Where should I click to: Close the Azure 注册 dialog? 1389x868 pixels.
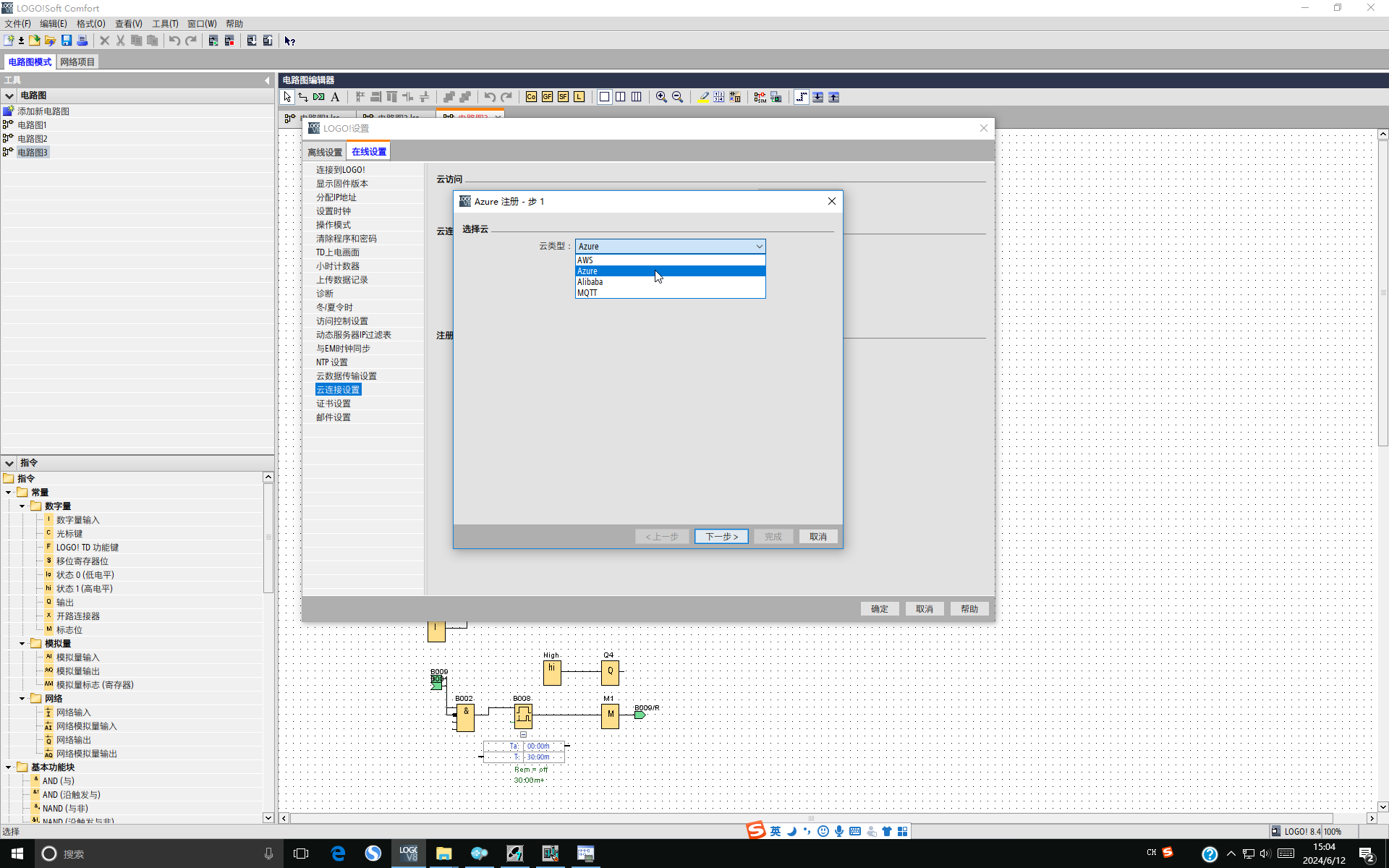832,201
